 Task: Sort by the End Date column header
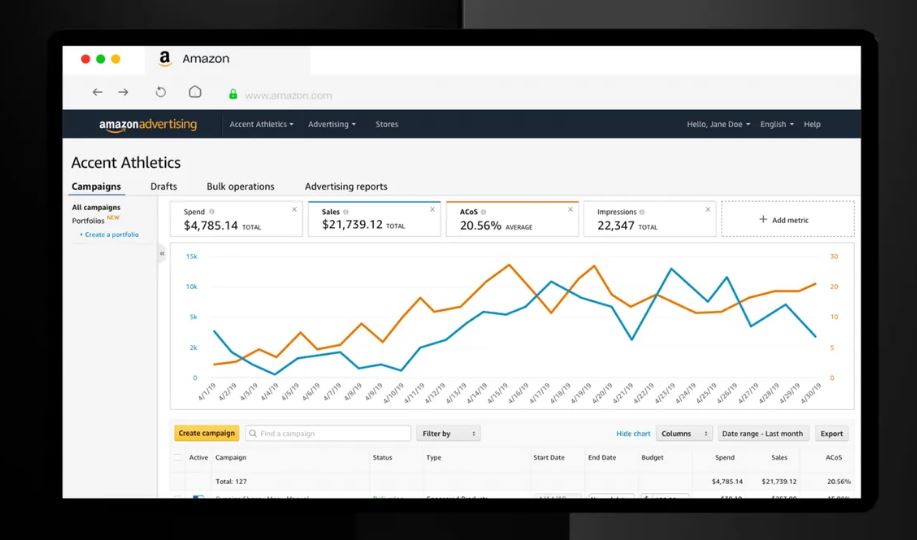coord(602,458)
